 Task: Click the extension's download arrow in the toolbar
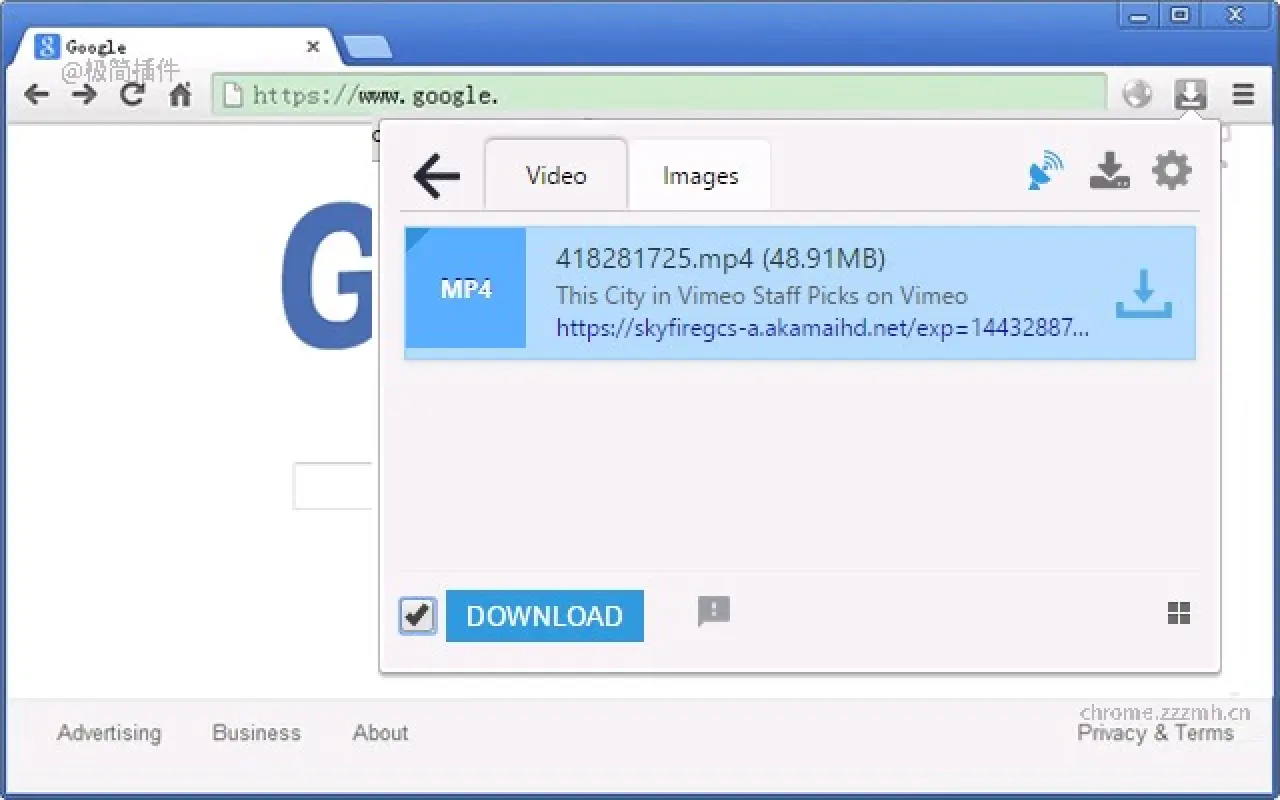click(1190, 94)
